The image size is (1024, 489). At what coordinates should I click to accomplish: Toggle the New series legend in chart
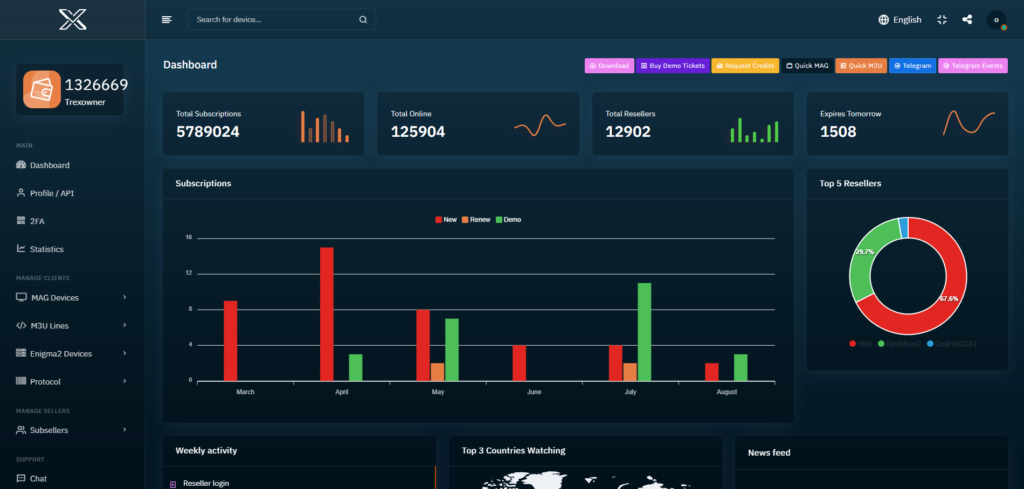point(446,219)
